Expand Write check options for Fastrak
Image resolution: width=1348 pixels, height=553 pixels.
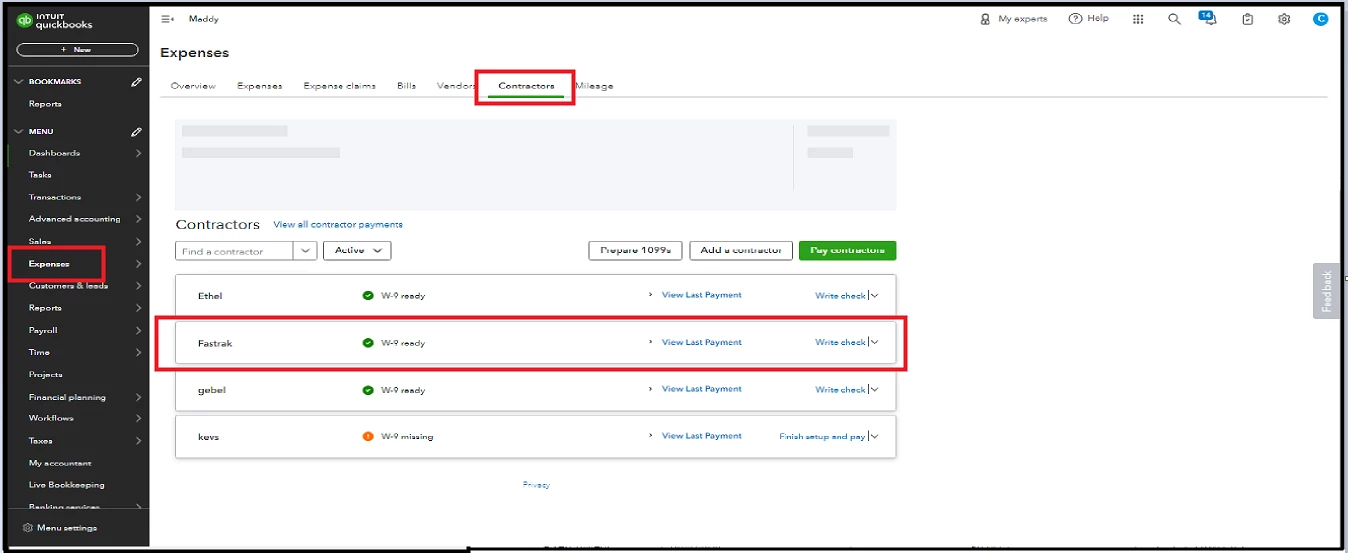(875, 342)
